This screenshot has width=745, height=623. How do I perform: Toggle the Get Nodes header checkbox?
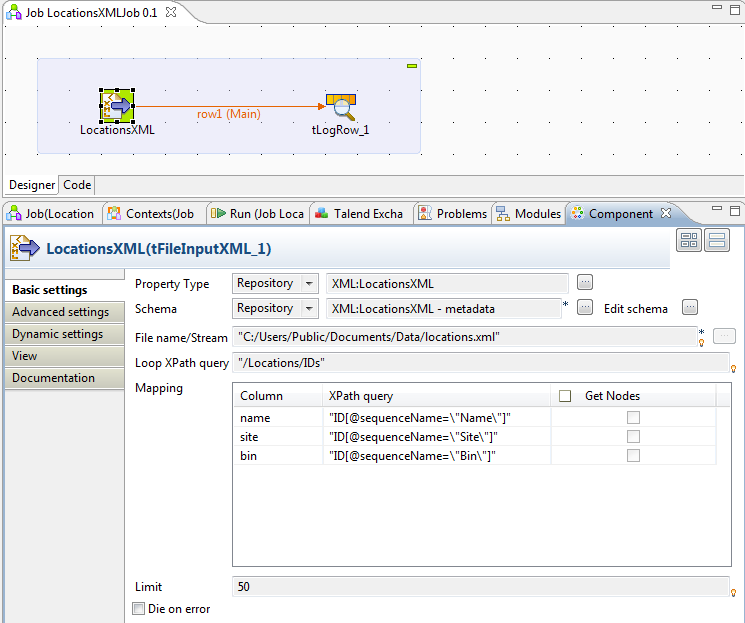click(x=565, y=396)
